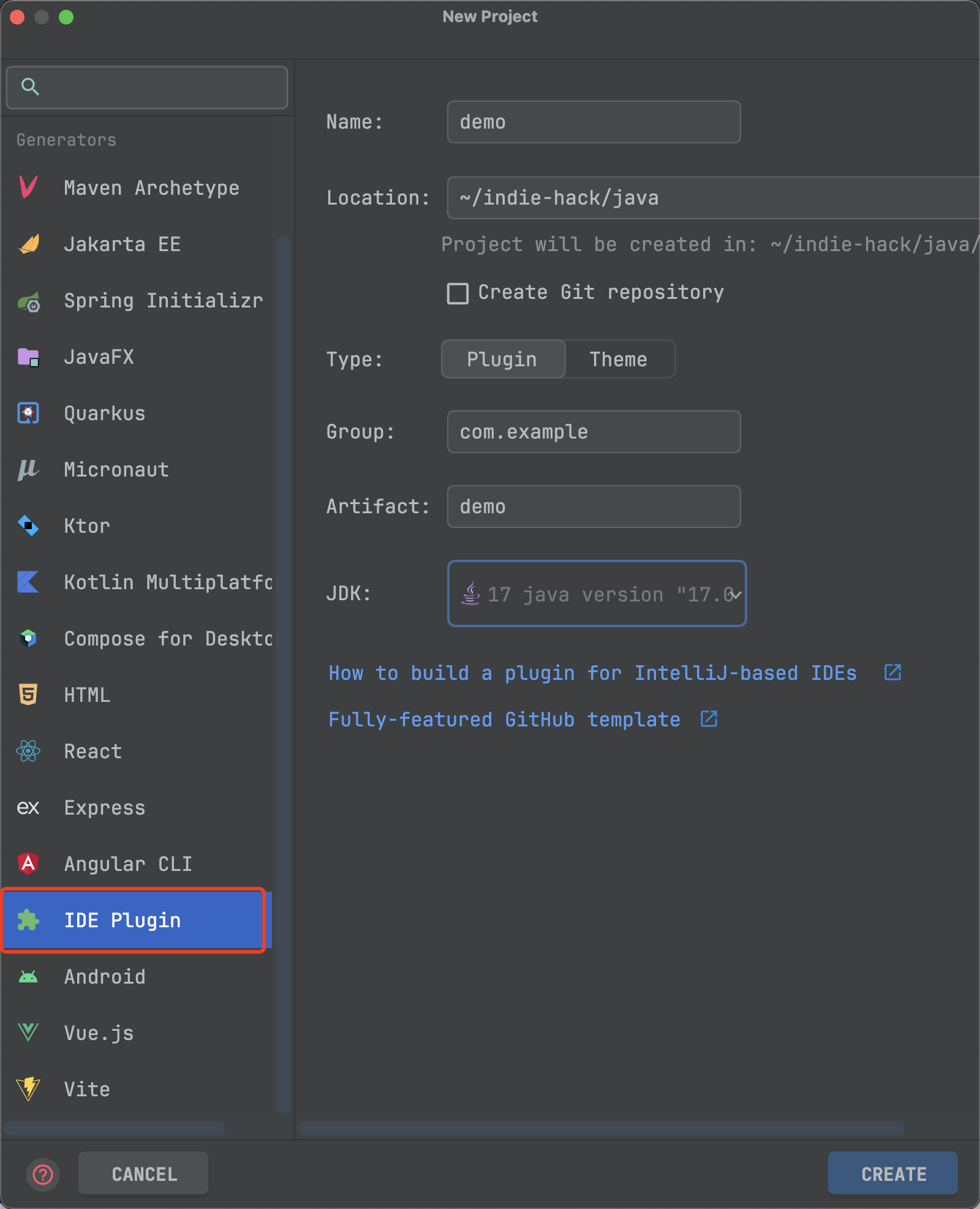Select Vue.js from the generators list
The height and width of the screenshot is (1209, 980).
pyautogui.click(x=99, y=1033)
